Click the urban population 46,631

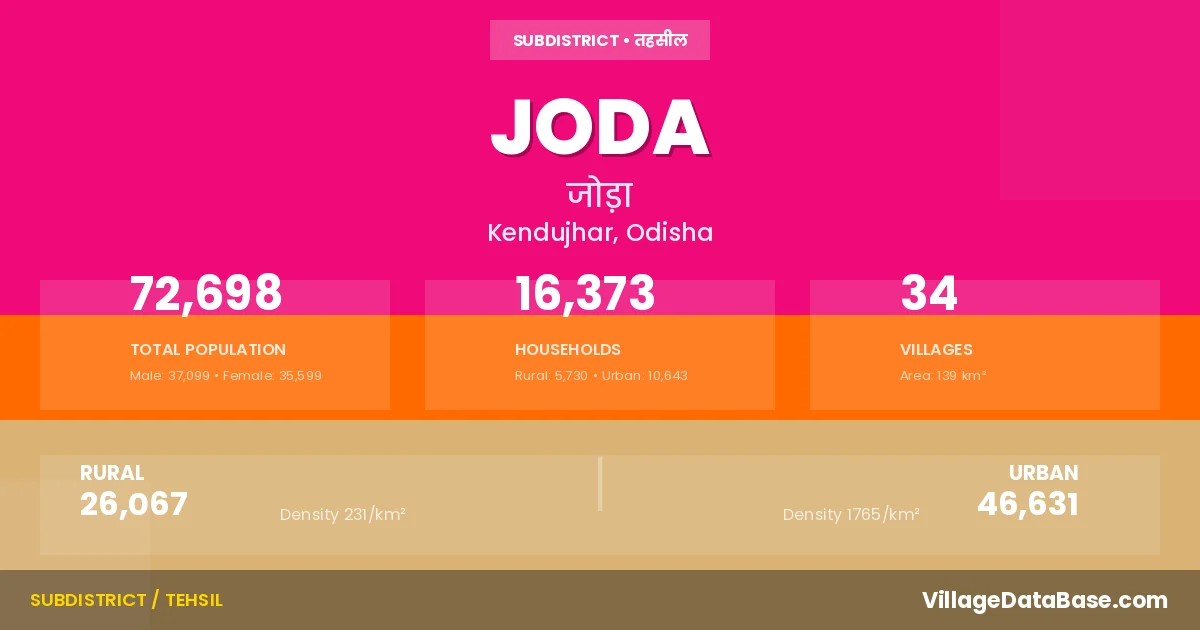pos(1028,504)
